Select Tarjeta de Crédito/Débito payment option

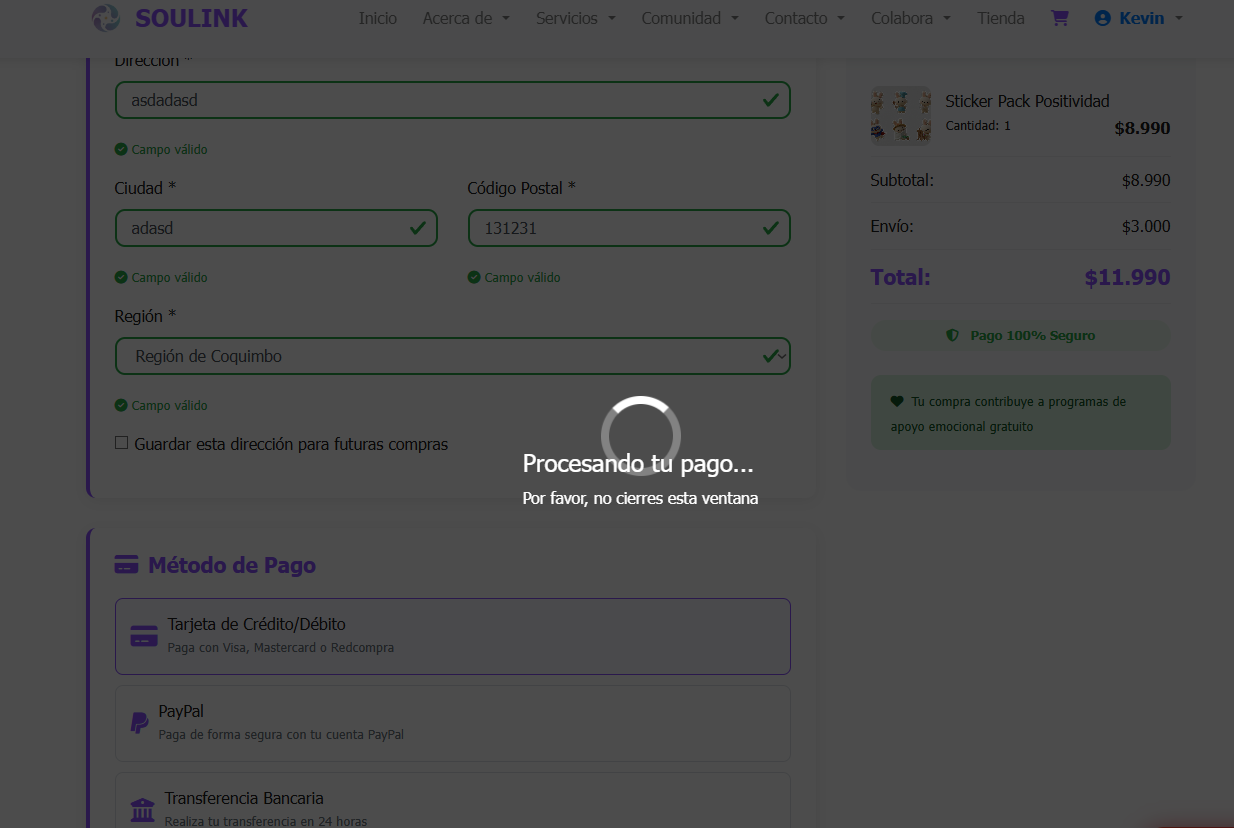tap(452, 636)
